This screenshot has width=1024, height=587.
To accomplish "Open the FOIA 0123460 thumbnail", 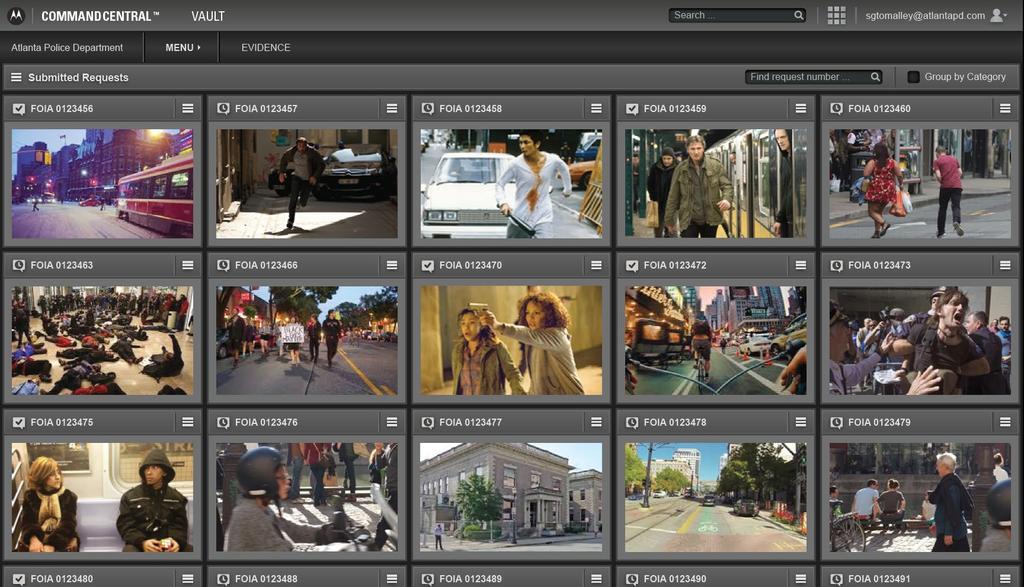I will pos(920,183).
